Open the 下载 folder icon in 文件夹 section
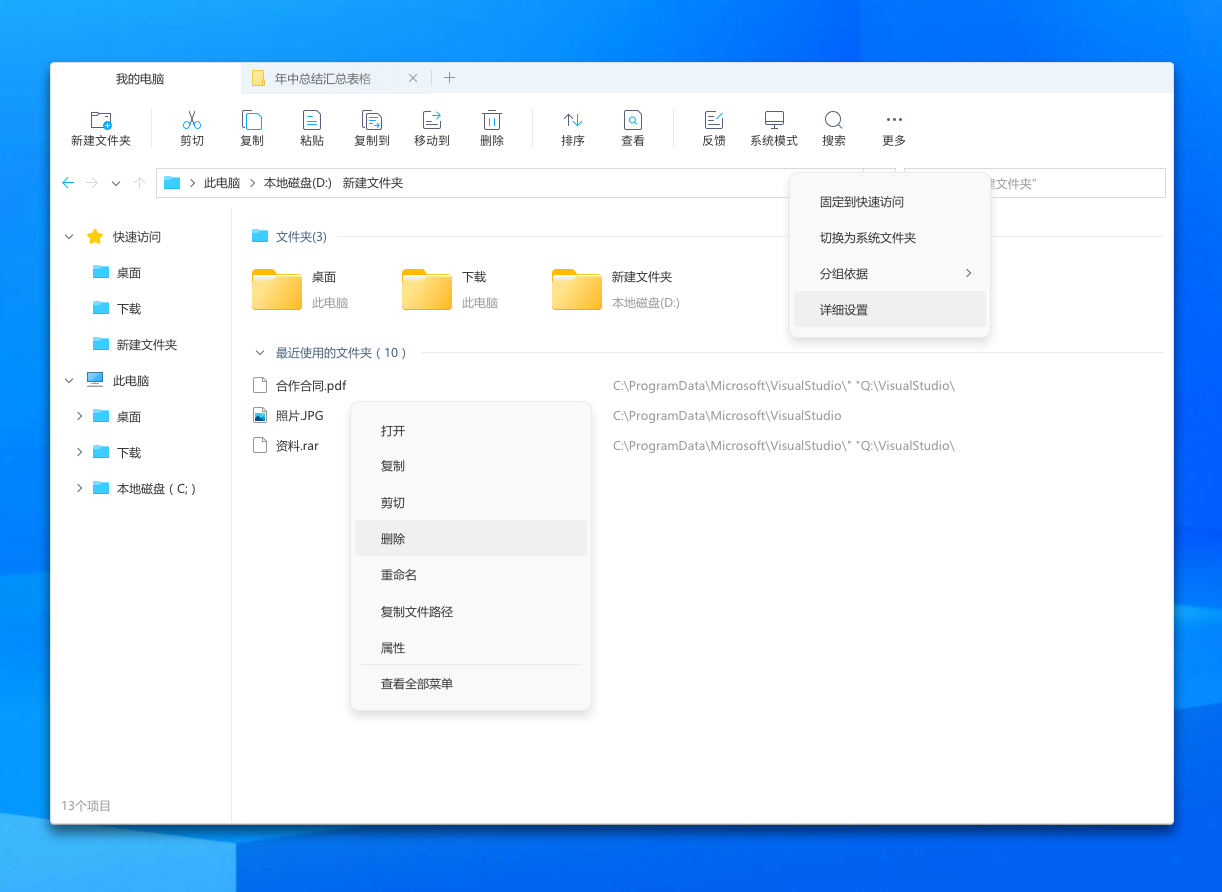 click(427, 290)
